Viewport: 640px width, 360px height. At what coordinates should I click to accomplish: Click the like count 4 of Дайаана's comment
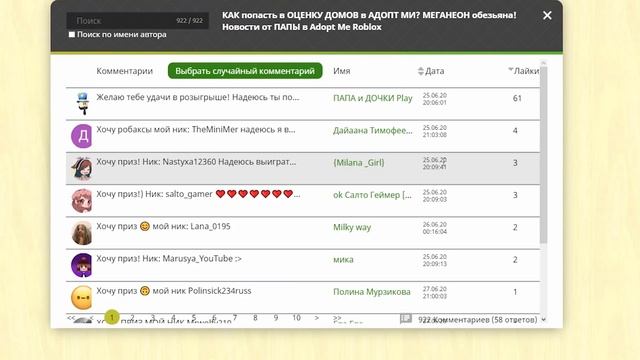515,131
